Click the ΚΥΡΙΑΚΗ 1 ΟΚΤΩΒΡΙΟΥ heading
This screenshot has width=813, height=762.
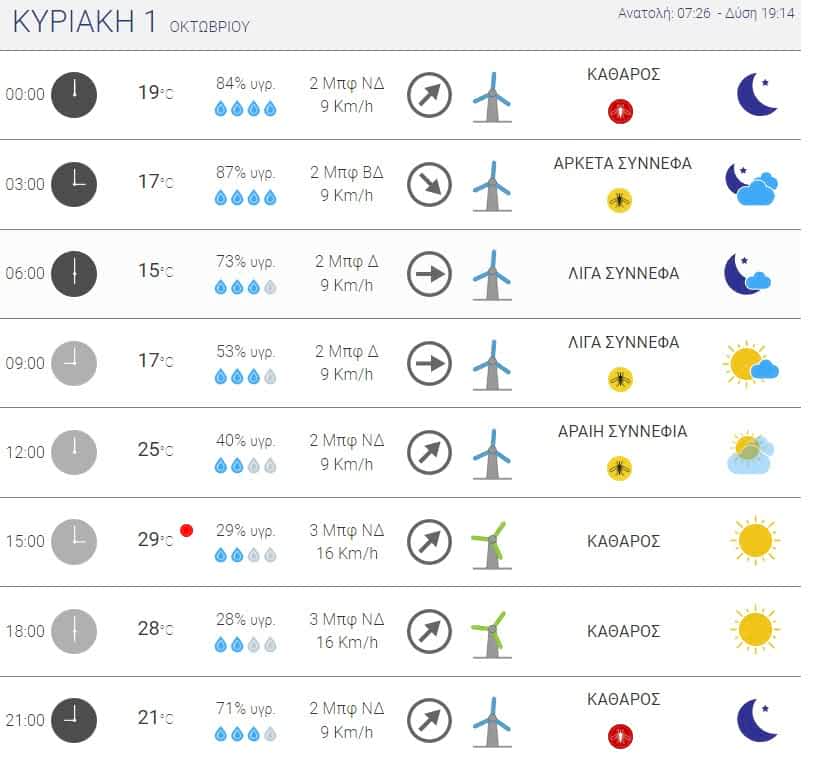131,22
